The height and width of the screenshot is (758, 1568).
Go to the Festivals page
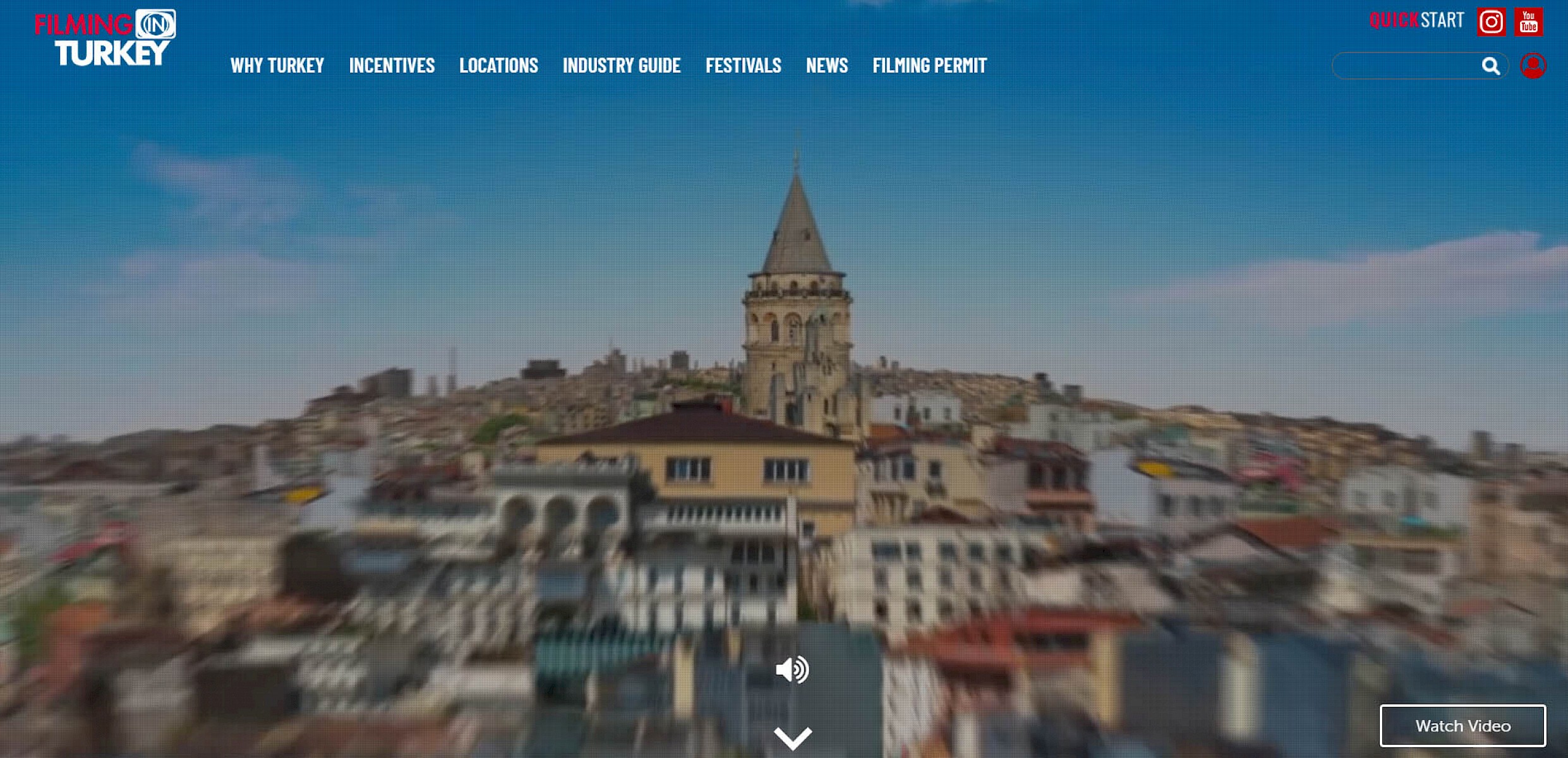tap(743, 66)
